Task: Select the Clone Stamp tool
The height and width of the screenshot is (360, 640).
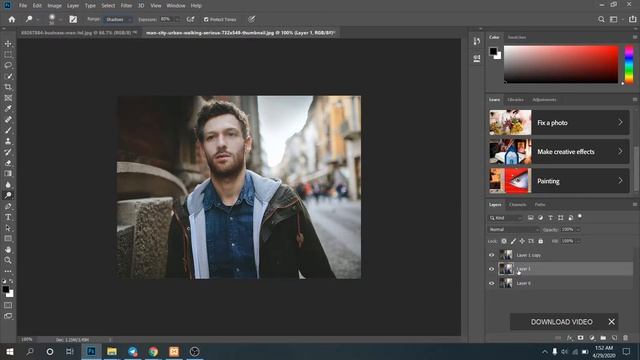Action: point(8,141)
